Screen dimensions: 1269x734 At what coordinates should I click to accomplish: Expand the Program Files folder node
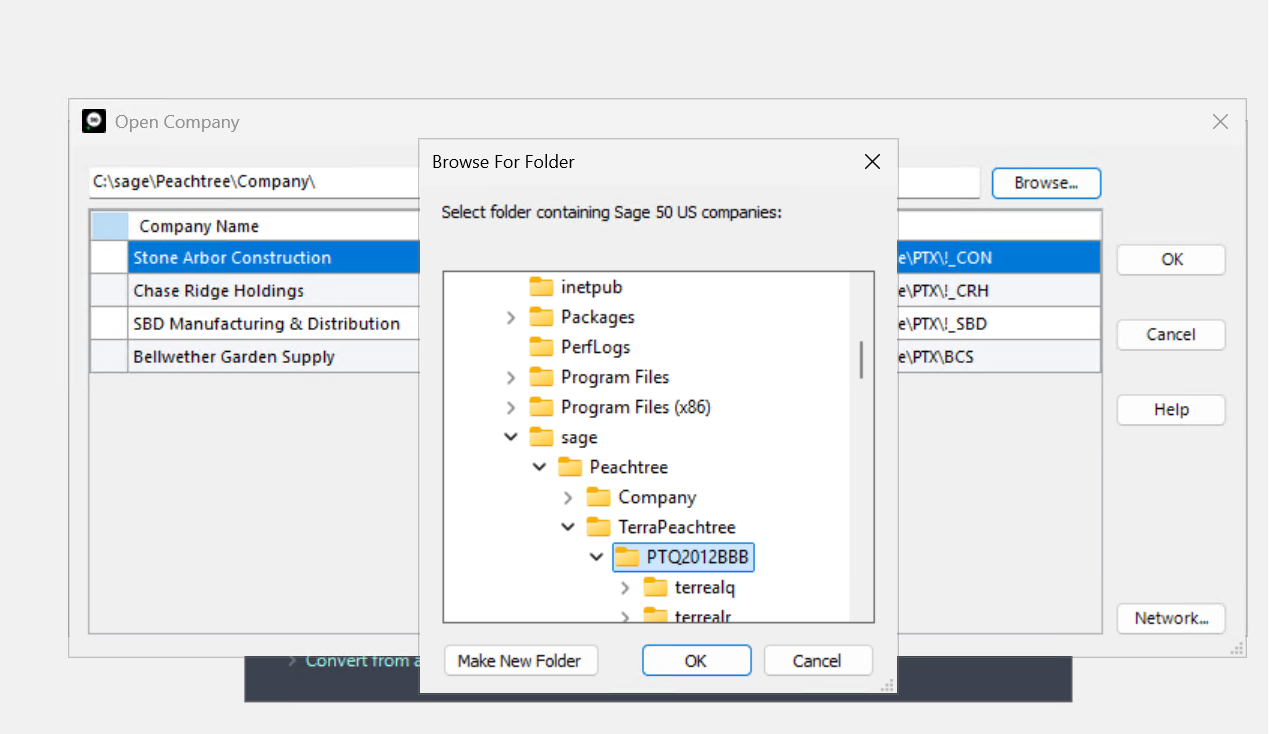[511, 377]
